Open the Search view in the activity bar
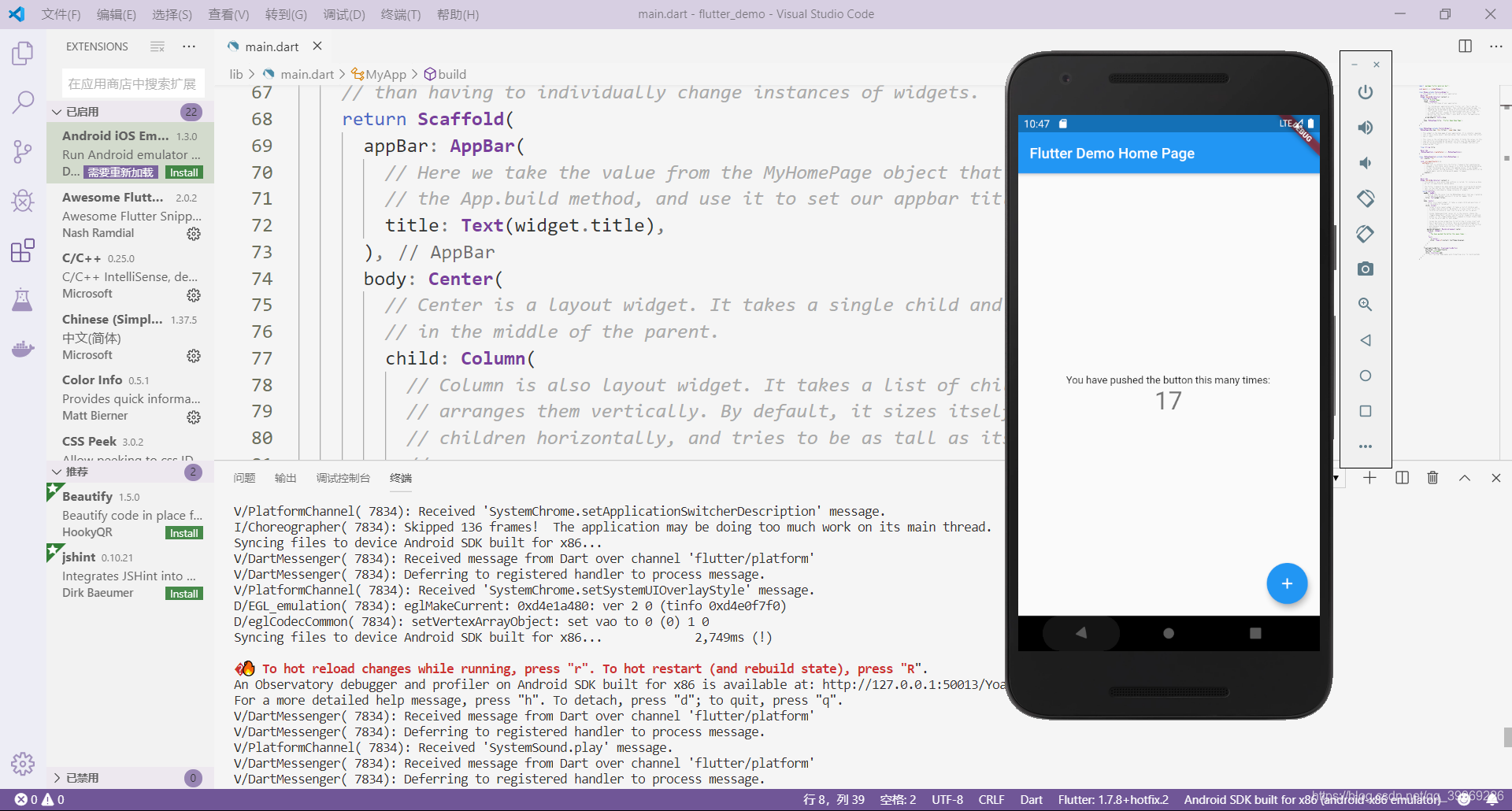 point(23,102)
